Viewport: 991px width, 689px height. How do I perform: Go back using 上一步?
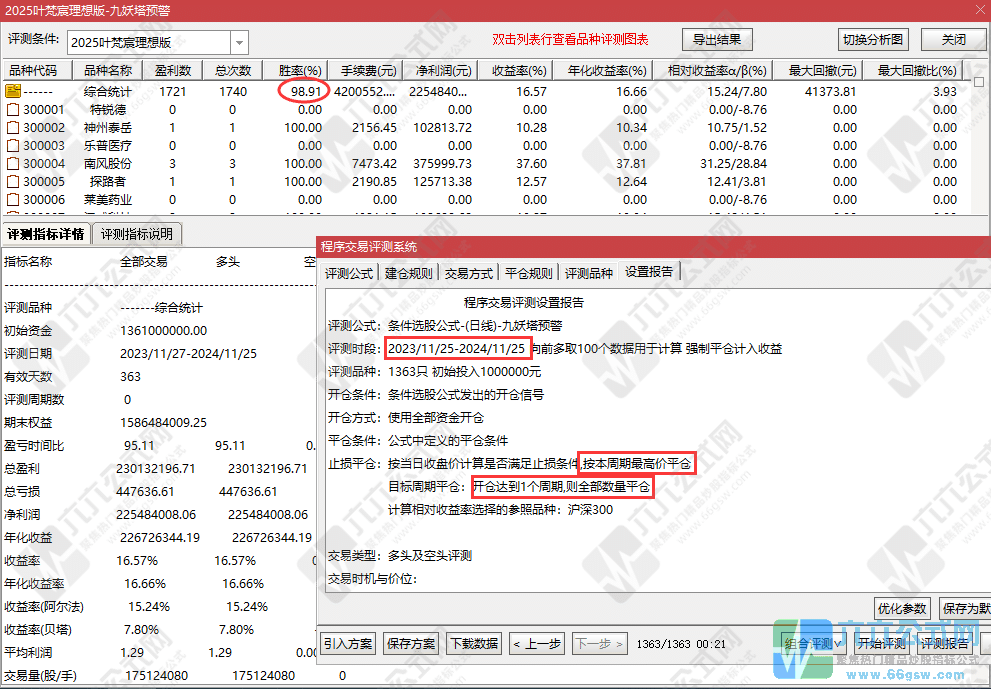click(535, 644)
